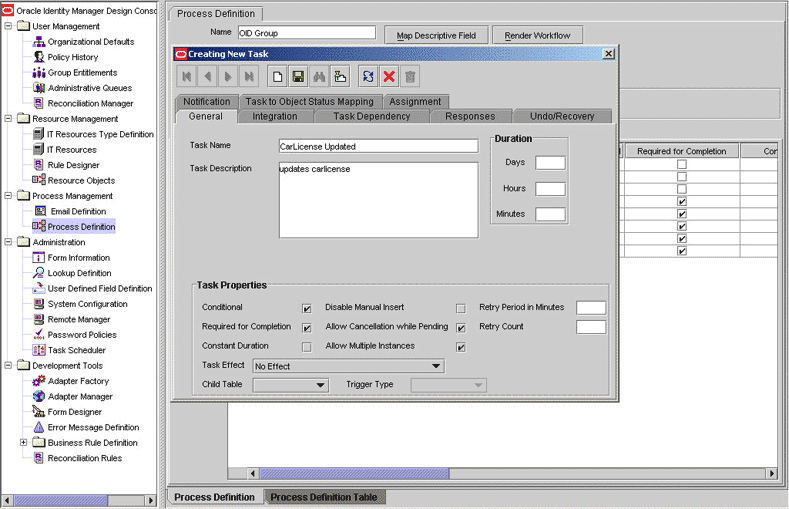Screen dimensions: 789x509
Task: Collapse the Development Tools folder
Action: pyautogui.click(x=8, y=365)
